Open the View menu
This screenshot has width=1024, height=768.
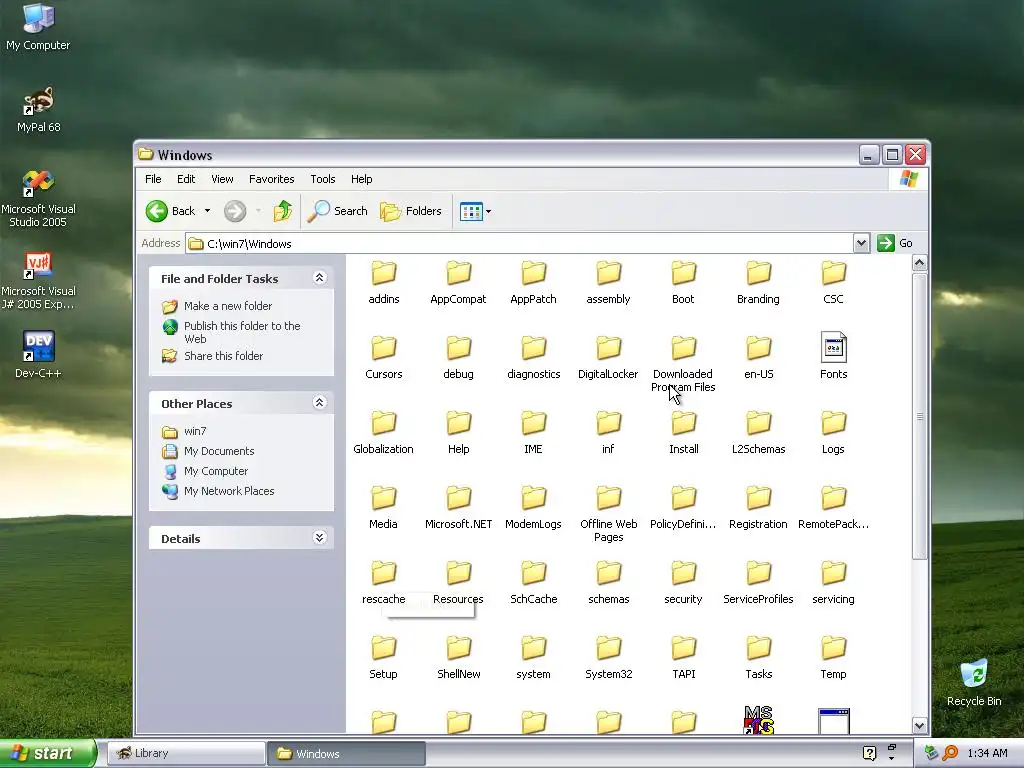tap(222, 179)
